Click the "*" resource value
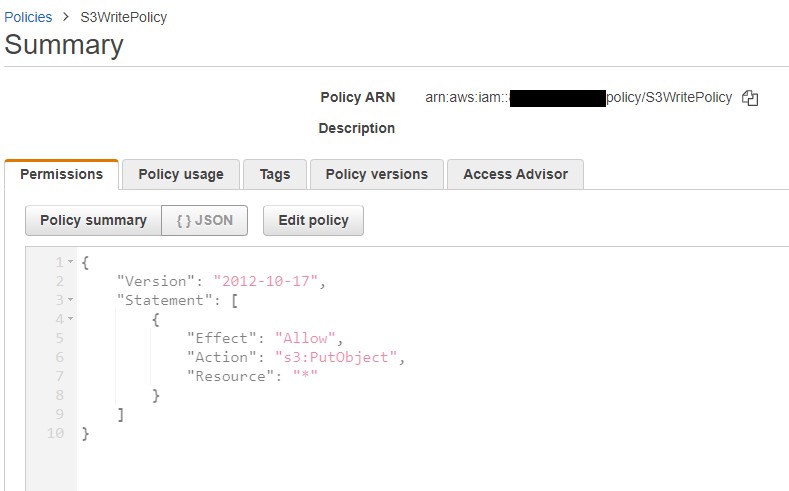The width and height of the screenshot is (789, 491). click(x=305, y=376)
